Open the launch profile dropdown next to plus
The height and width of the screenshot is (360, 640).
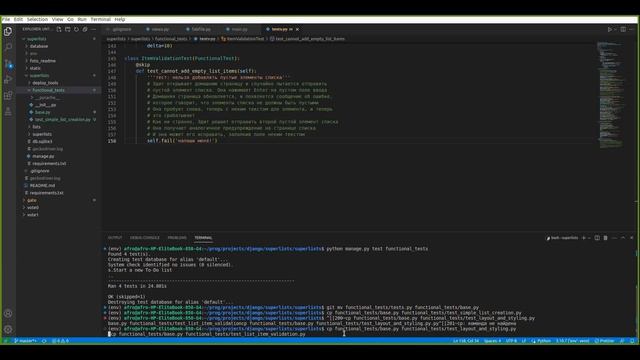(589, 238)
